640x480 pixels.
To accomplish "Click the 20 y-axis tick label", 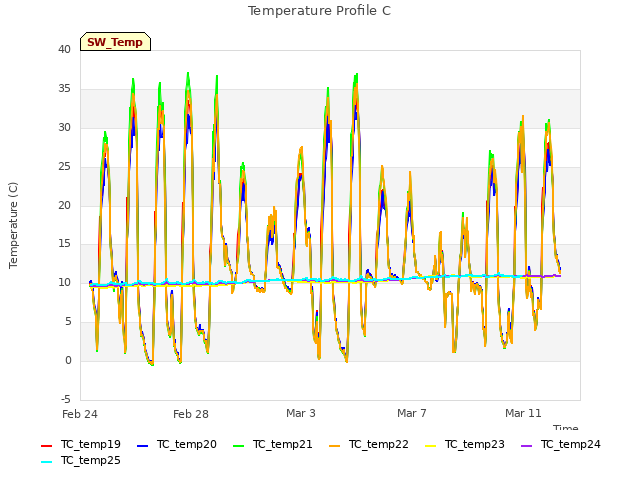I will [x=64, y=206].
